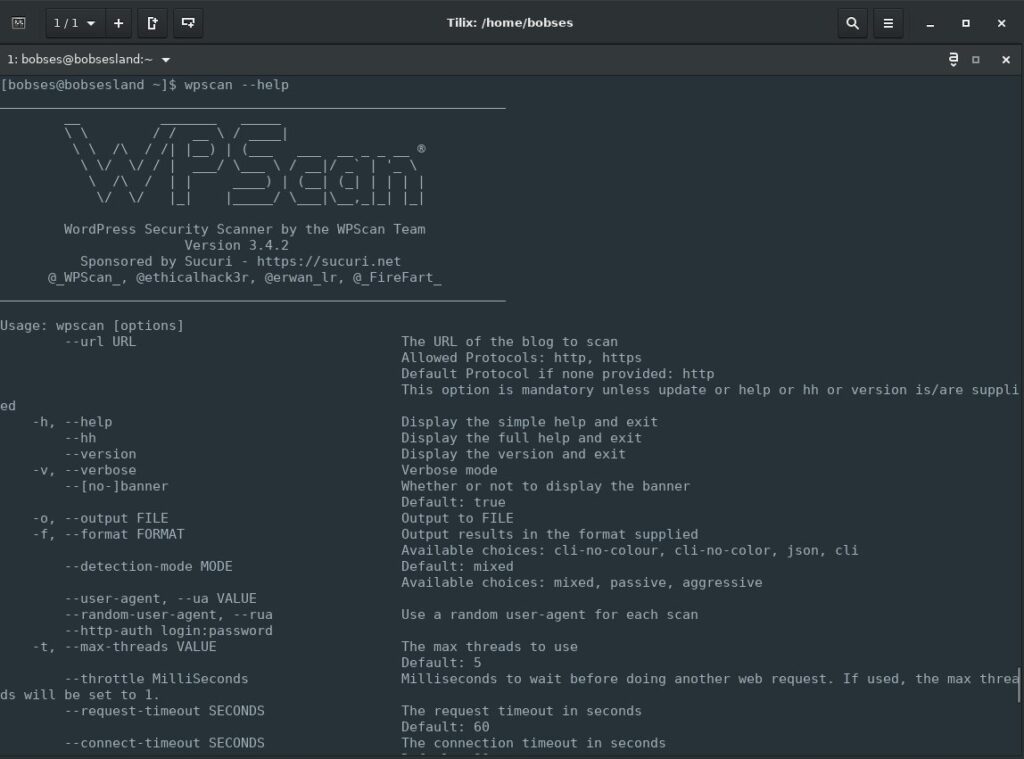Close the Tilix window
Viewport: 1024px width, 759px height.
(1002, 24)
